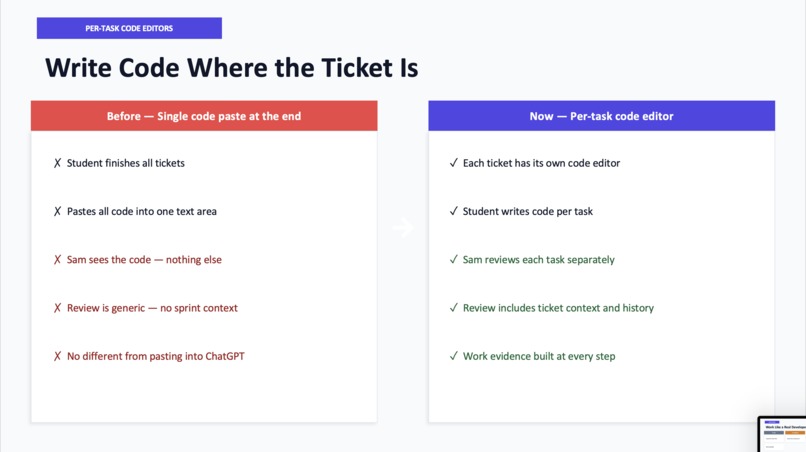Open the slide thumbnail preview in bottom corner
The width and height of the screenshot is (806, 452).
coord(782,434)
